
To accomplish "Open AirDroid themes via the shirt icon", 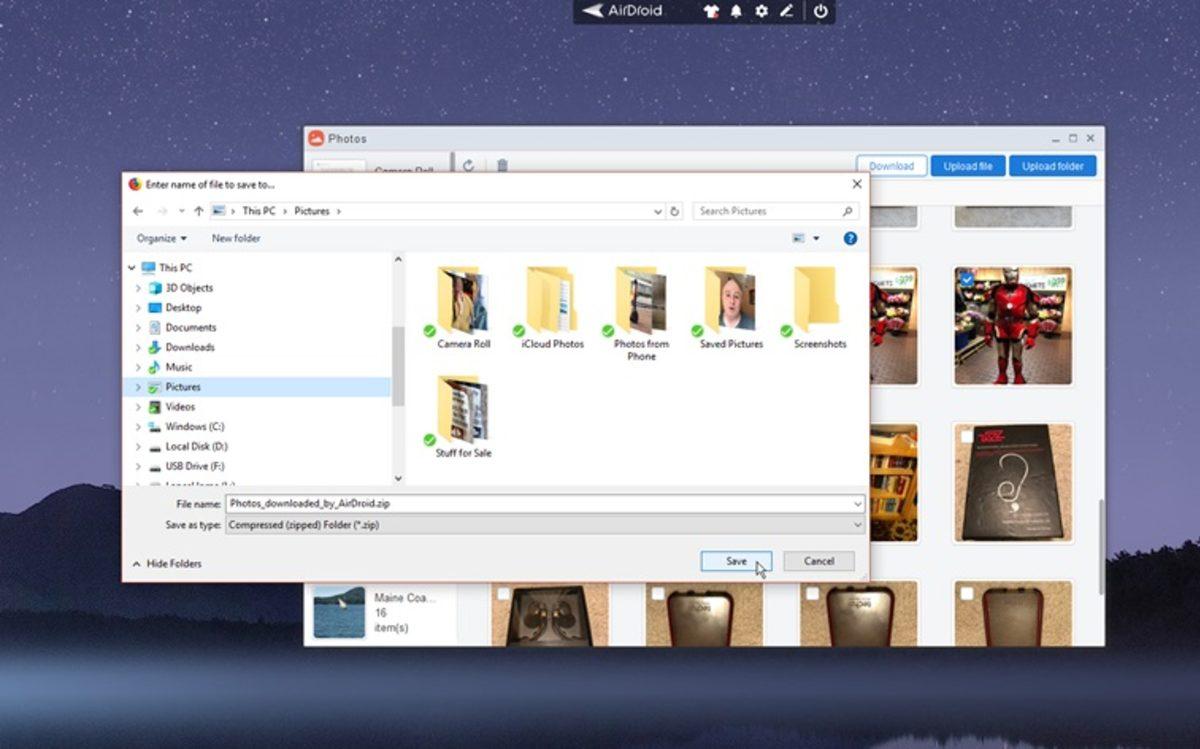I will [710, 14].
